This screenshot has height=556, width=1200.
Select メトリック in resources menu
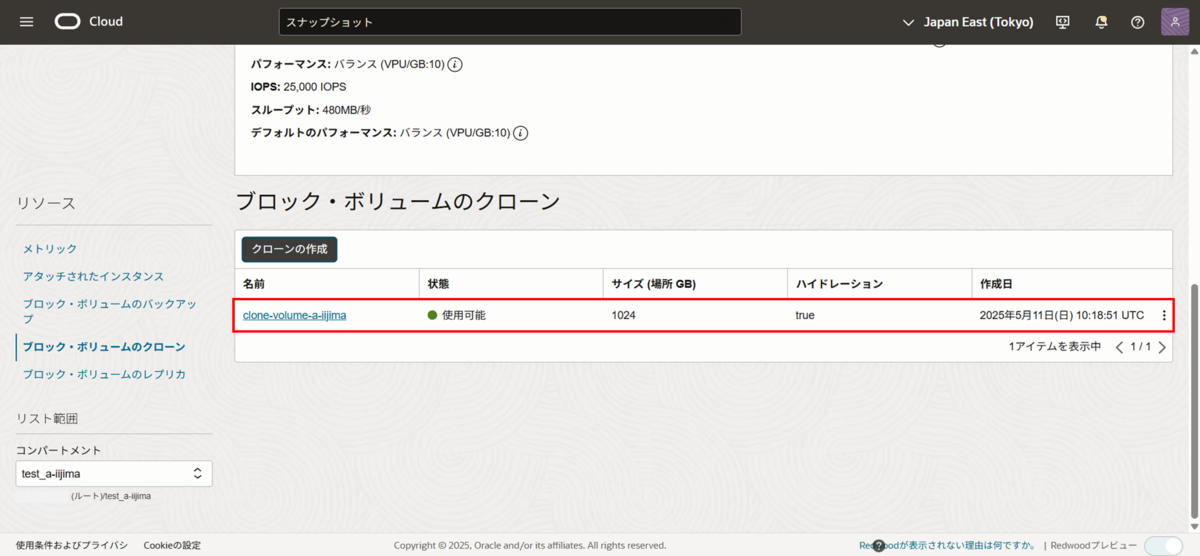(50, 249)
